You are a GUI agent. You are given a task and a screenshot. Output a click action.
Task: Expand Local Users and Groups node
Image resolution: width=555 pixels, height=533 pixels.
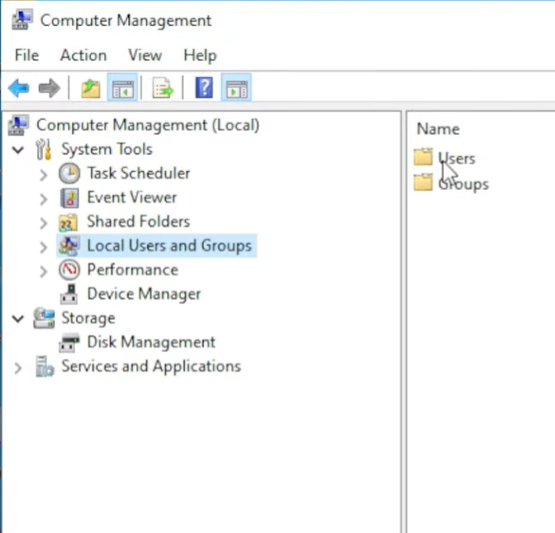44,247
